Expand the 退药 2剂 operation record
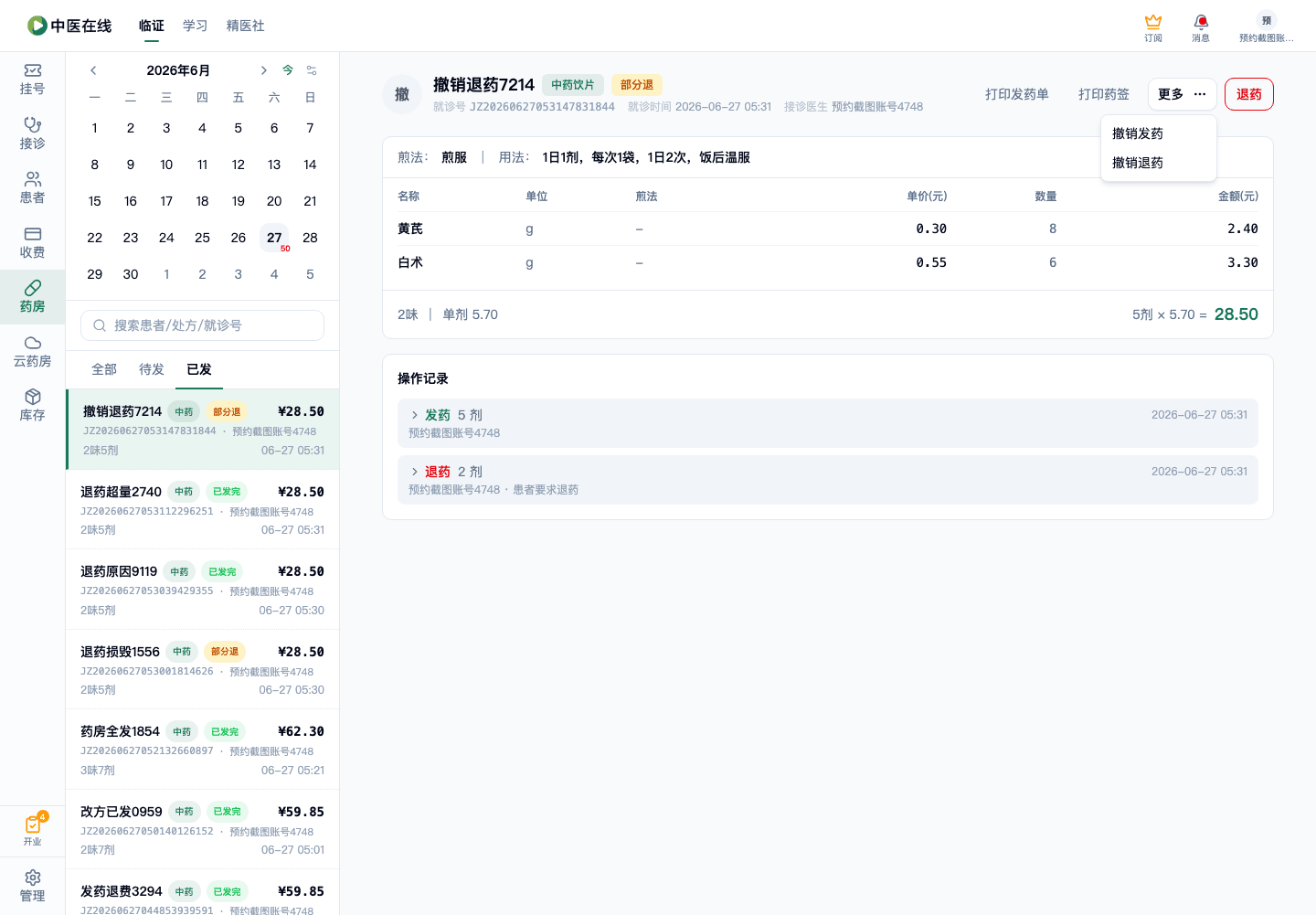The image size is (1316, 915). [828, 480]
